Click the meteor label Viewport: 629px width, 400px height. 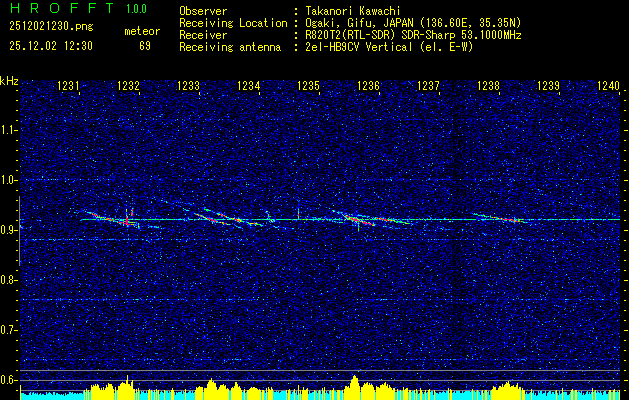(x=142, y=31)
